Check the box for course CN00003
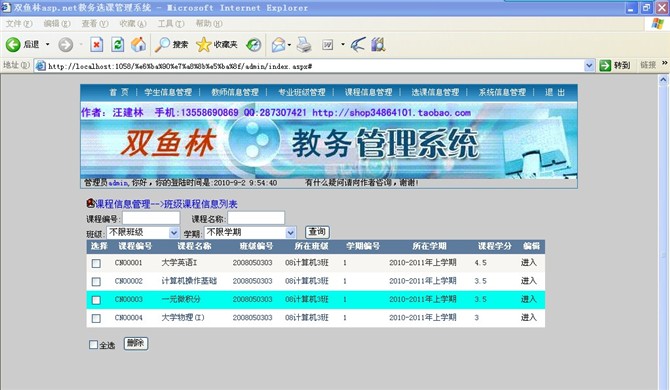Screen dimensions: 670x390 pyautogui.click(x=96, y=300)
